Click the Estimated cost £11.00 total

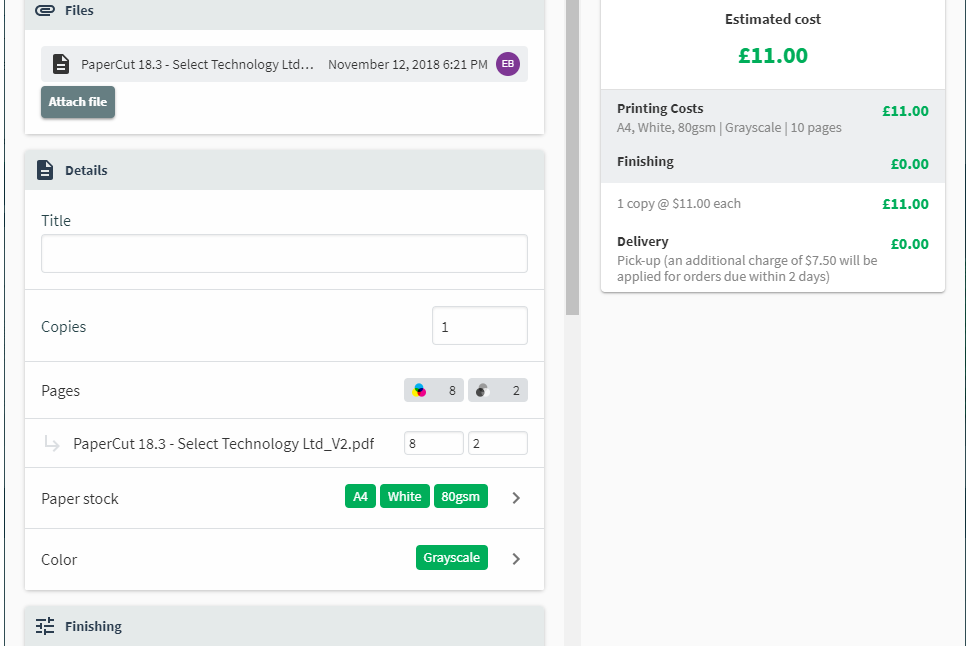point(773,56)
